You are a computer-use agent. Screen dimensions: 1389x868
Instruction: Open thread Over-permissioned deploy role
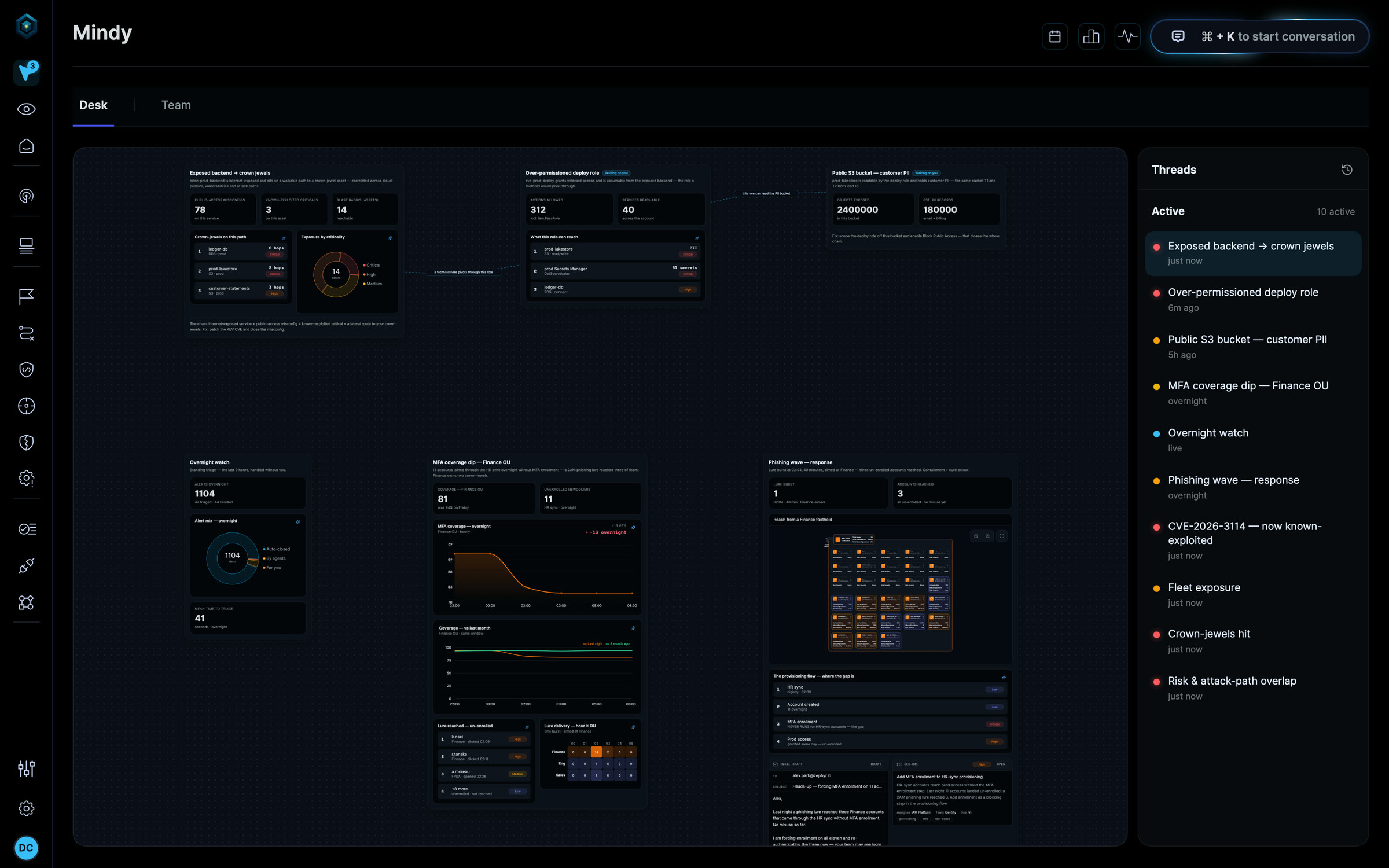(1253, 300)
